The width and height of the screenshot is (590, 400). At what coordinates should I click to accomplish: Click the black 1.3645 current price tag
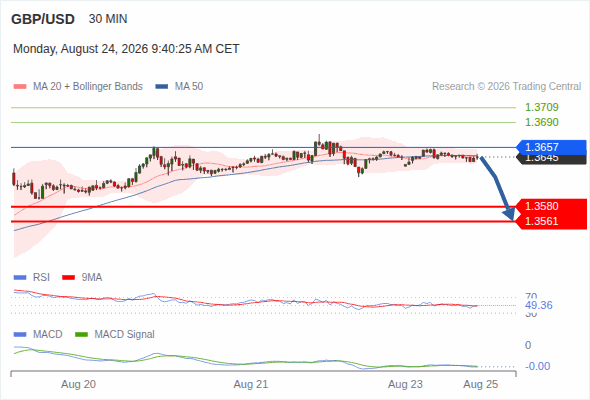tap(551, 160)
